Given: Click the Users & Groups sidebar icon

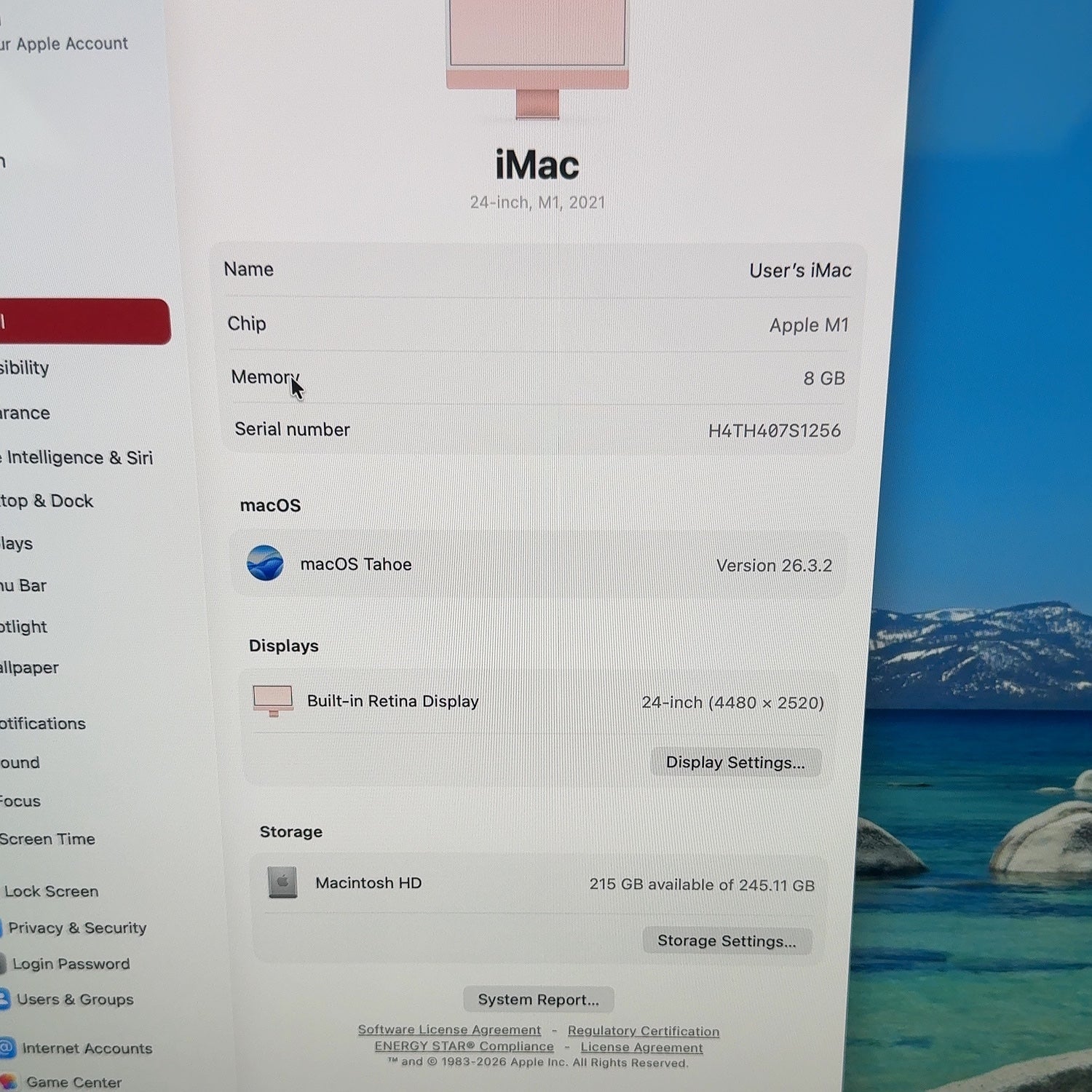Looking at the screenshot, I should click(x=4, y=998).
